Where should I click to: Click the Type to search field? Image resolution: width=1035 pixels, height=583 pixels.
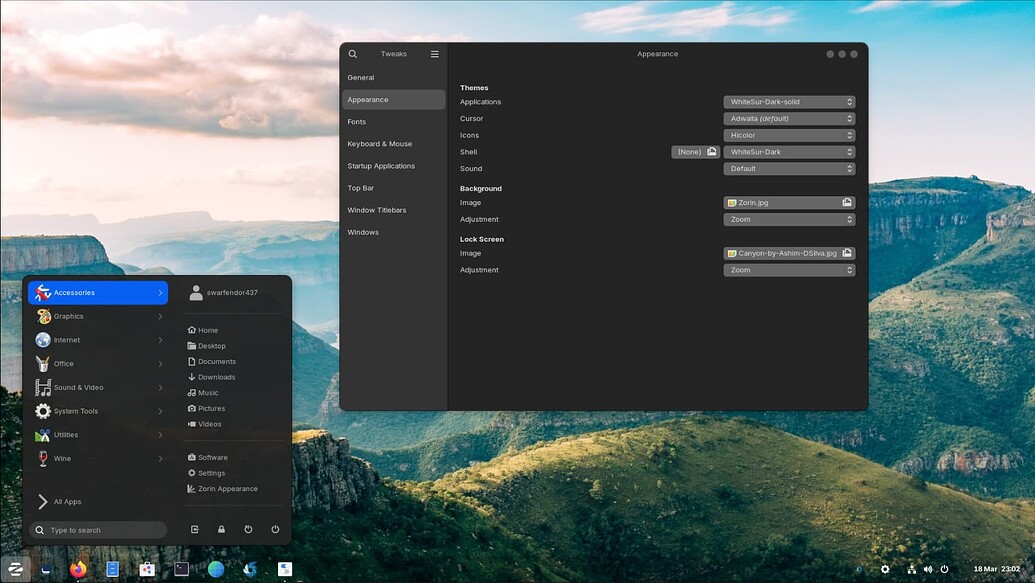pos(97,529)
